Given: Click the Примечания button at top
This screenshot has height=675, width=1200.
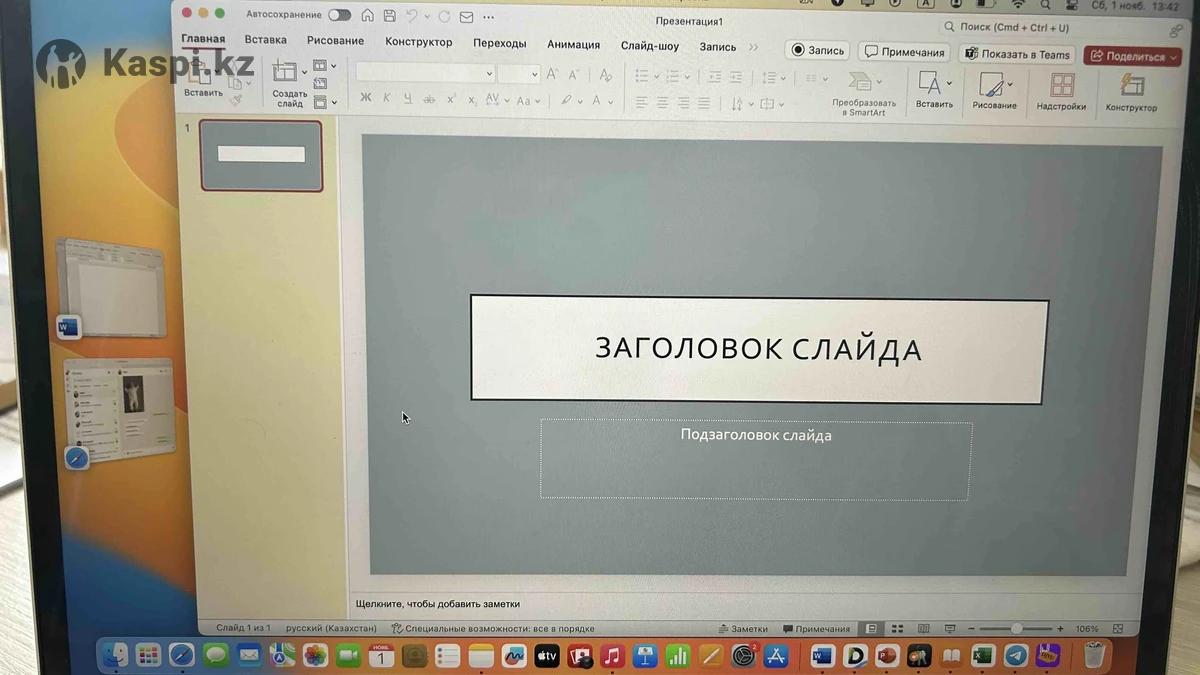Looking at the screenshot, I should (x=904, y=52).
